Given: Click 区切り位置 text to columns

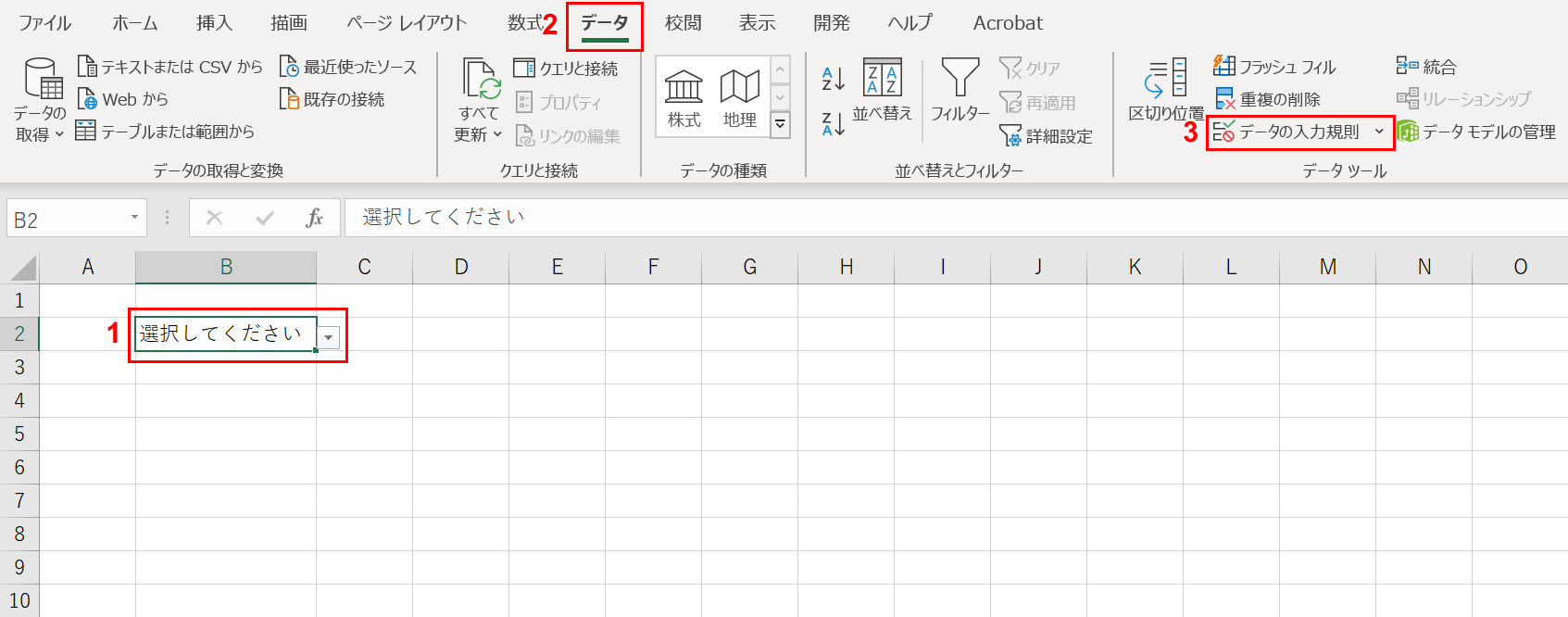Looking at the screenshot, I should pos(1166,89).
